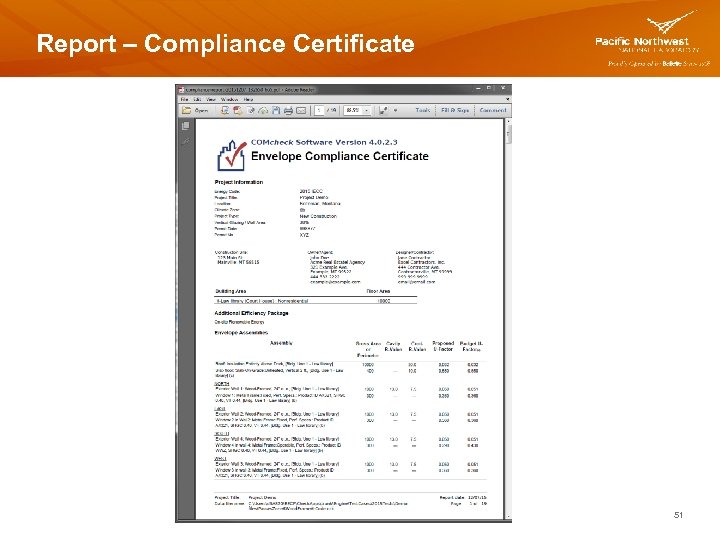Click the Print icon in Adobe Reader
Viewport: 720px width, 540px height.
pyautogui.click(x=288, y=111)
